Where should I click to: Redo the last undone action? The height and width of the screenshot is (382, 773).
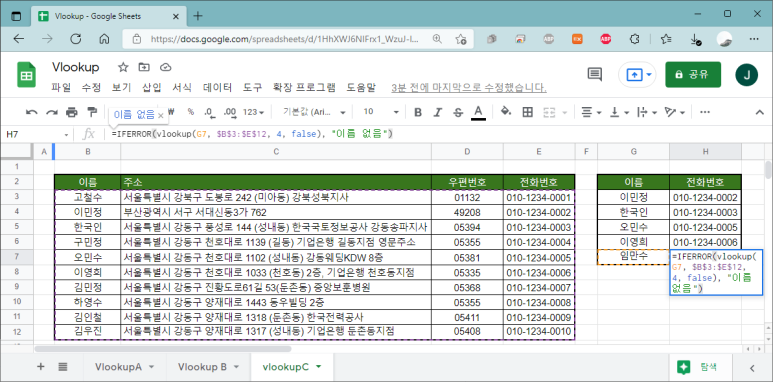coord(52,112)
